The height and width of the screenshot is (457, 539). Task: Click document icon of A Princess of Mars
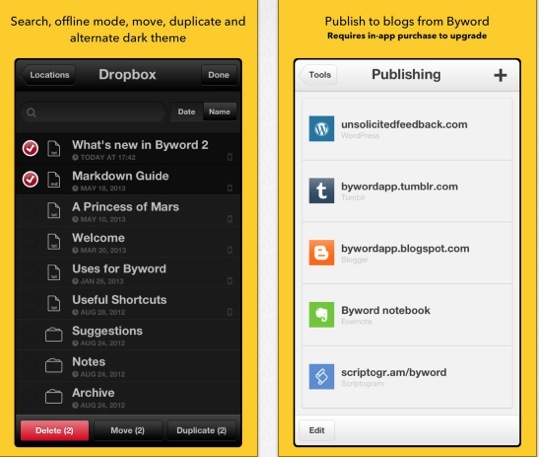click(x=54, y=211)
